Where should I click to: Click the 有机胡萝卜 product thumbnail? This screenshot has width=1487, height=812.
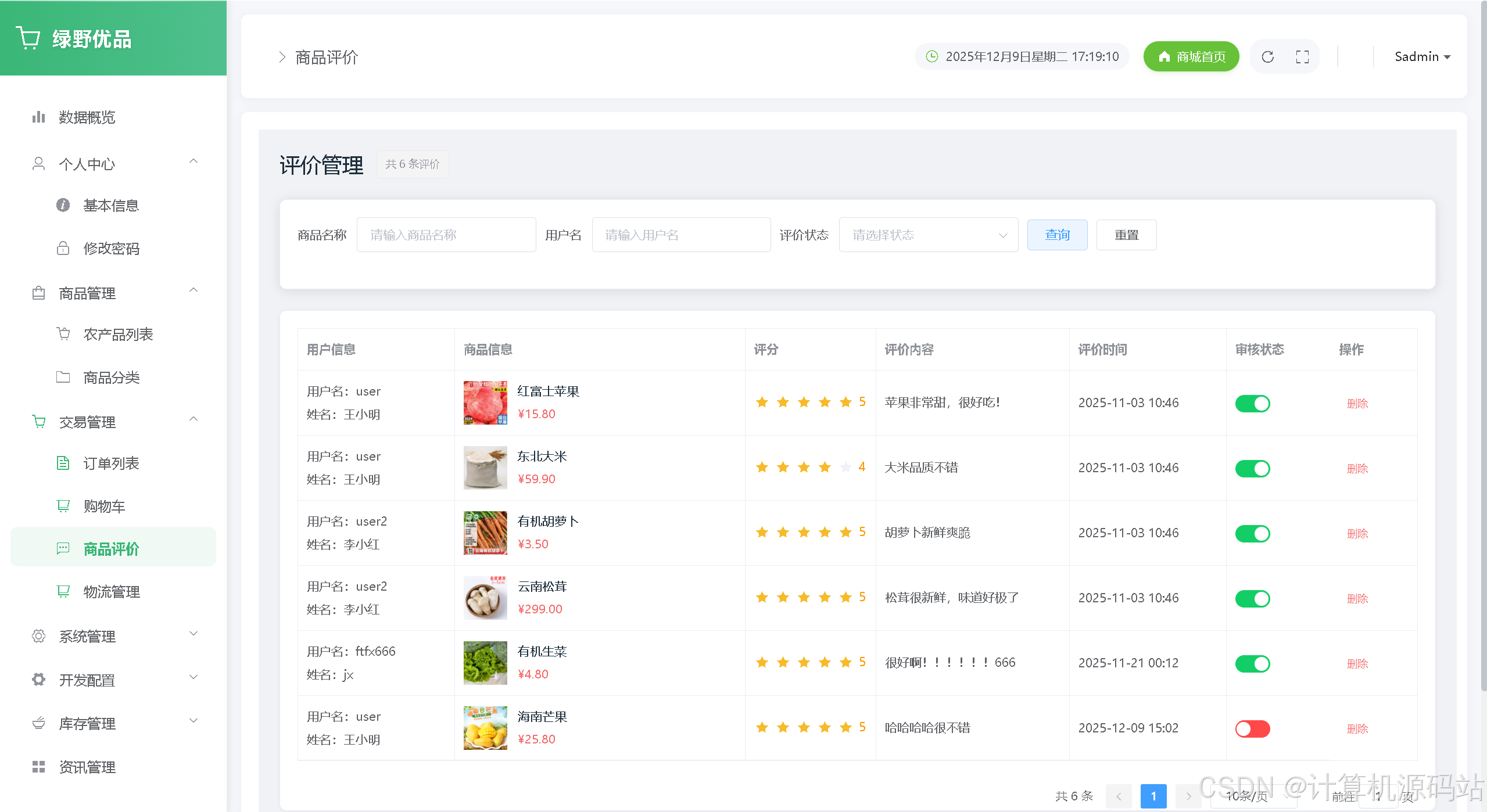coord(485,533)
